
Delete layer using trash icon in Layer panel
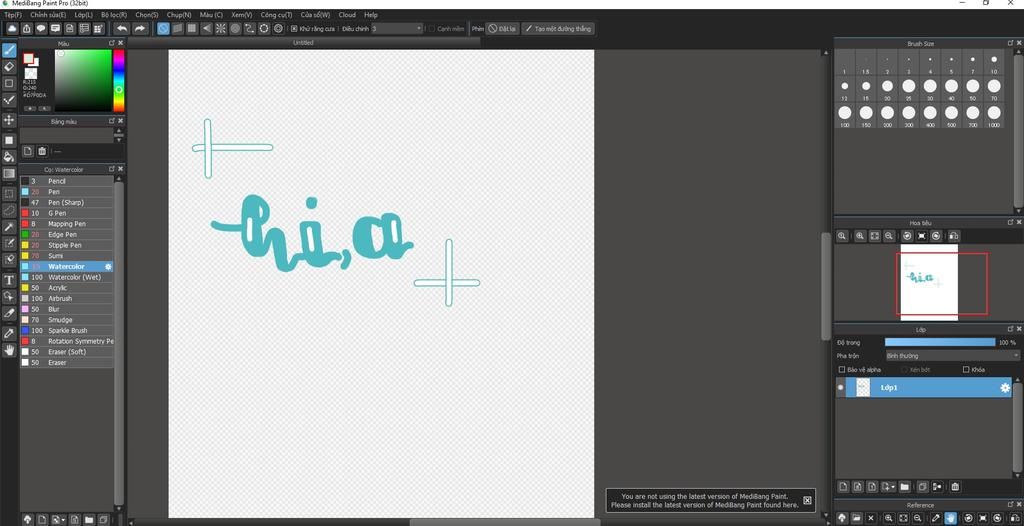coord(955,487)
